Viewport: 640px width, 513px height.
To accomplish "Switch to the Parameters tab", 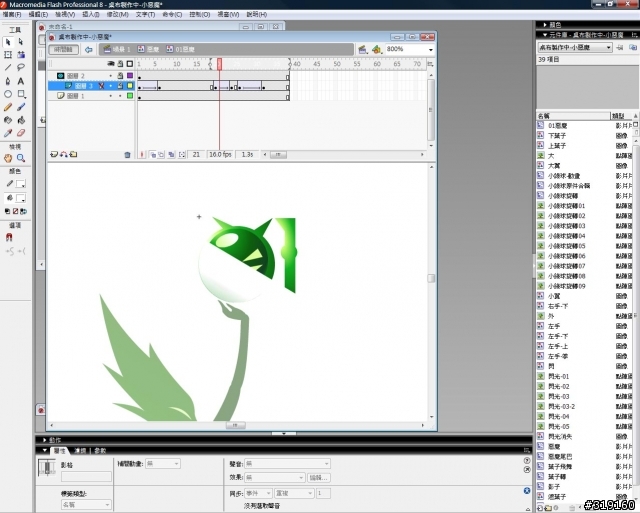I will [100, 451].
